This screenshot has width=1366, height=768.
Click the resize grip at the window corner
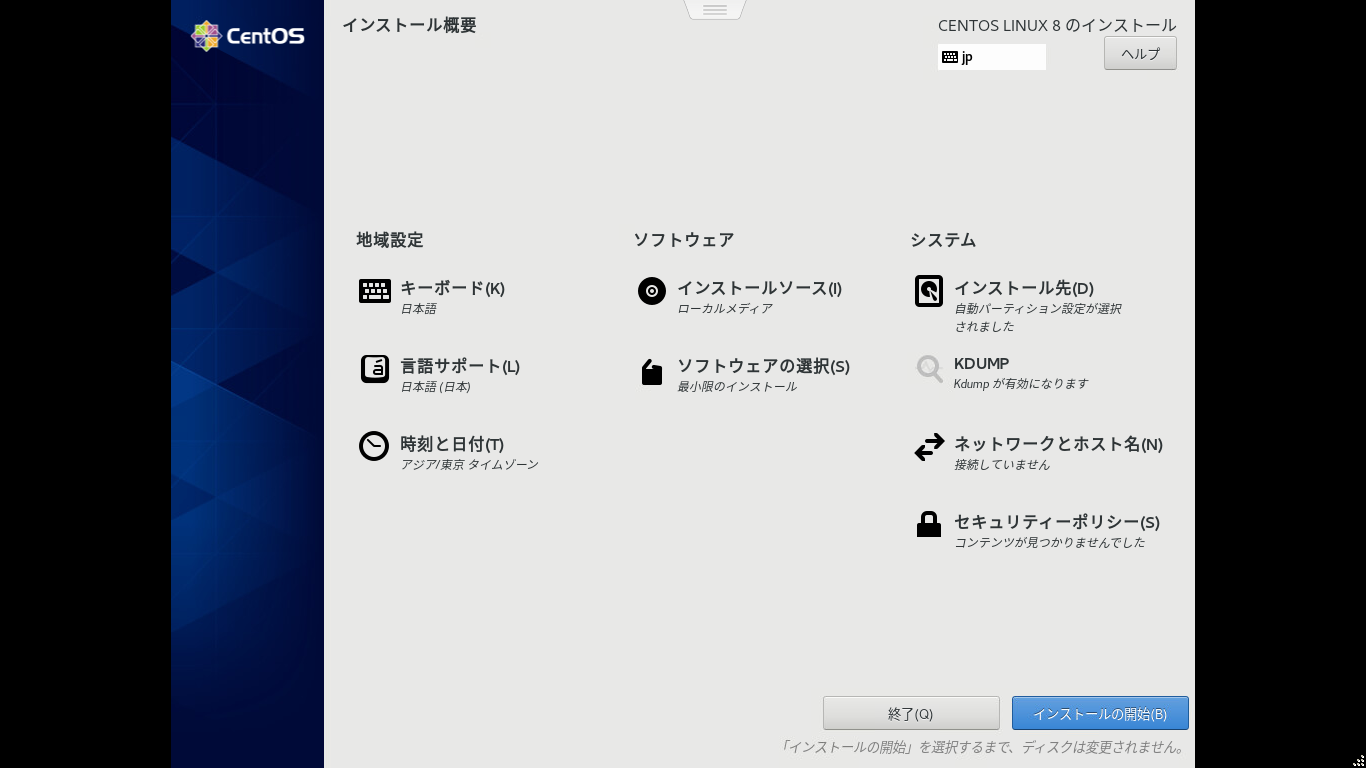tap(1359, 761)
